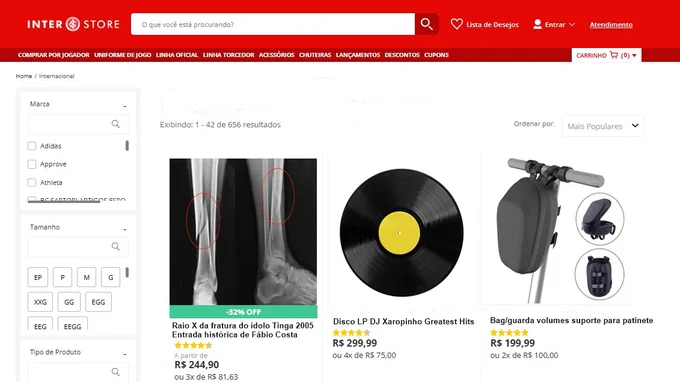This screenshot has width=680, height=382.
Task: Enable the Approve brand checkbox
Action: [32, 164]
